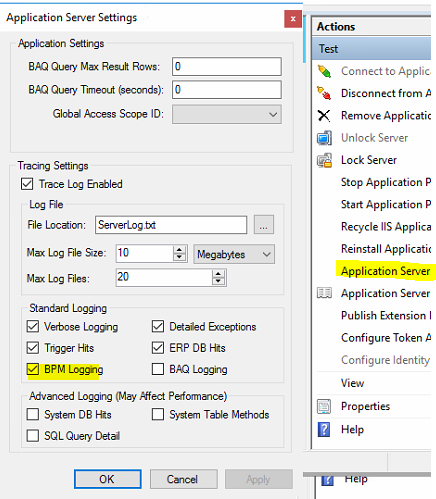Open the Megabytes unit dropdown
436x499 pixels.
pos(234,254)
